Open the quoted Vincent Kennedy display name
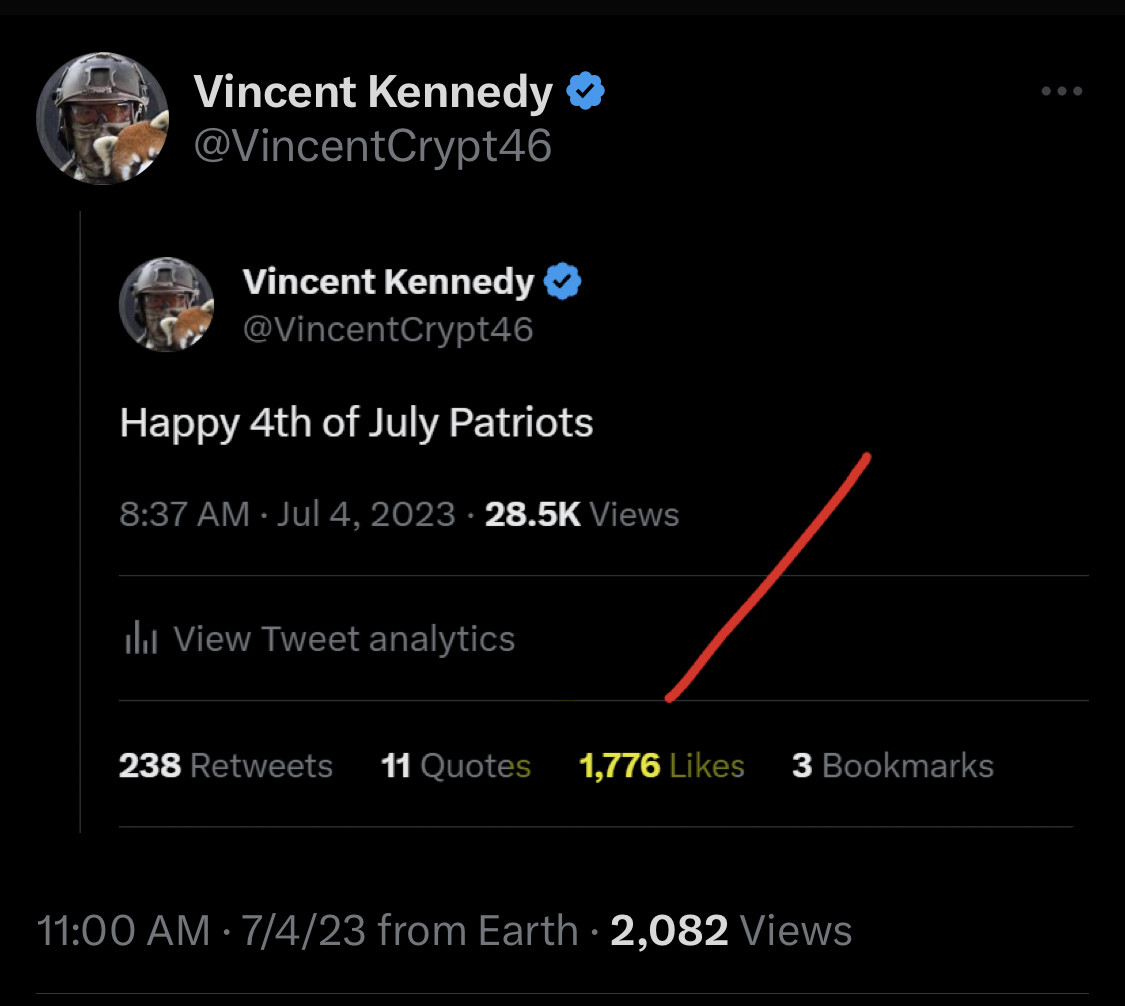 [x=388, y=283]
